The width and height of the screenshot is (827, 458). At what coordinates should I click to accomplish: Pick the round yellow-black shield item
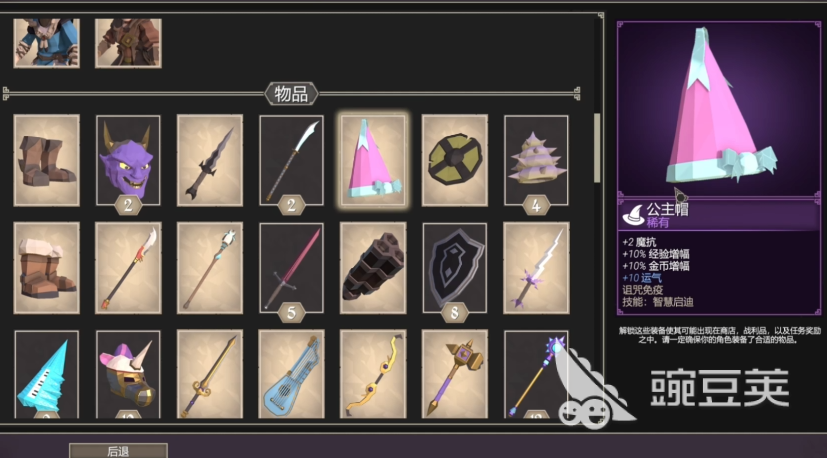point(455,160)
